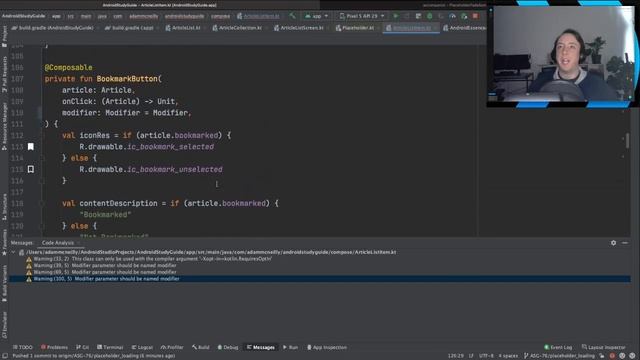This screenshot has height=360, width=640.
Task: Click the AndroidStudyGuide project breadcrumb
Action: pos(23,16)
